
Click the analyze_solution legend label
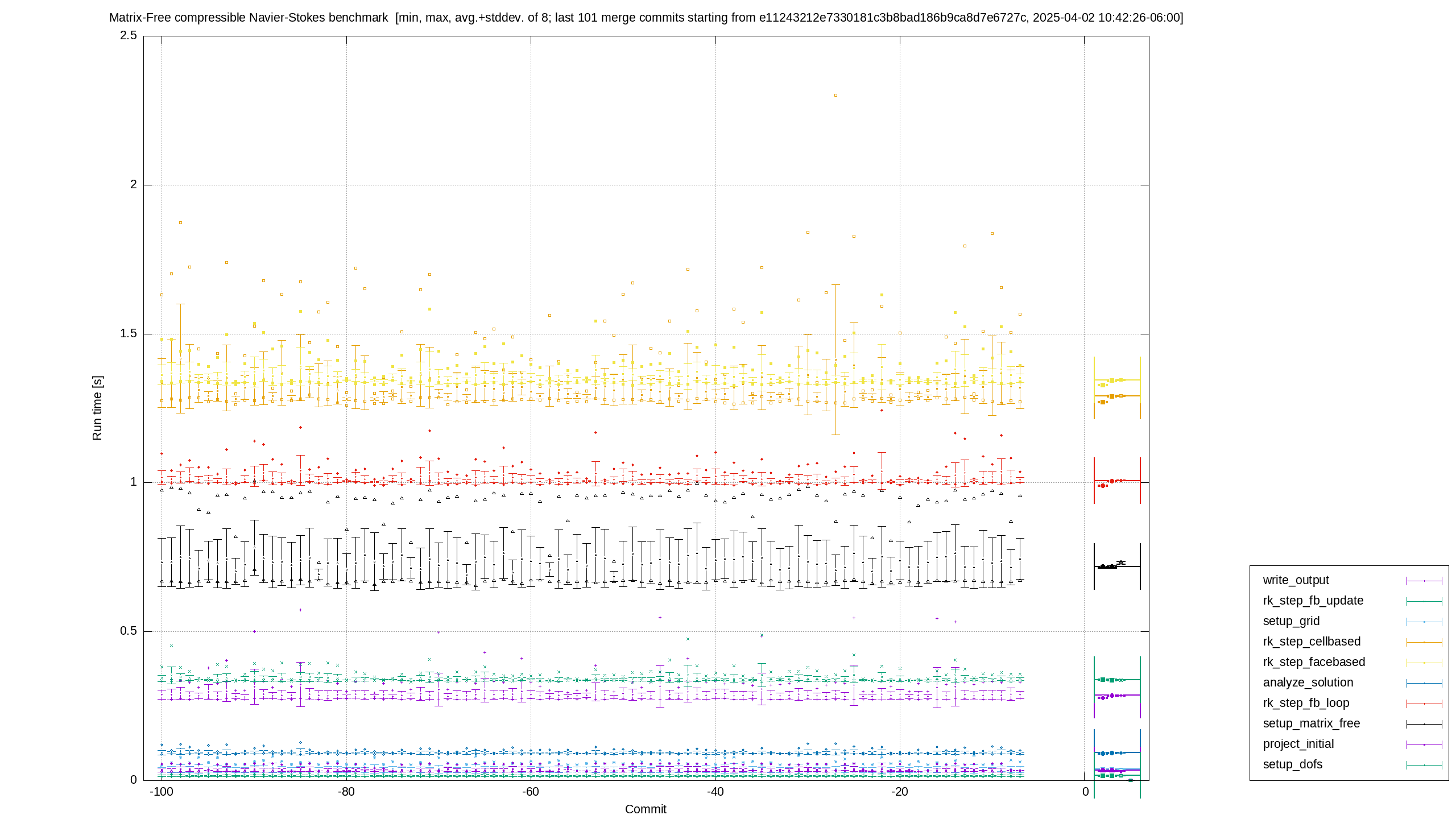pos(1308,682)
